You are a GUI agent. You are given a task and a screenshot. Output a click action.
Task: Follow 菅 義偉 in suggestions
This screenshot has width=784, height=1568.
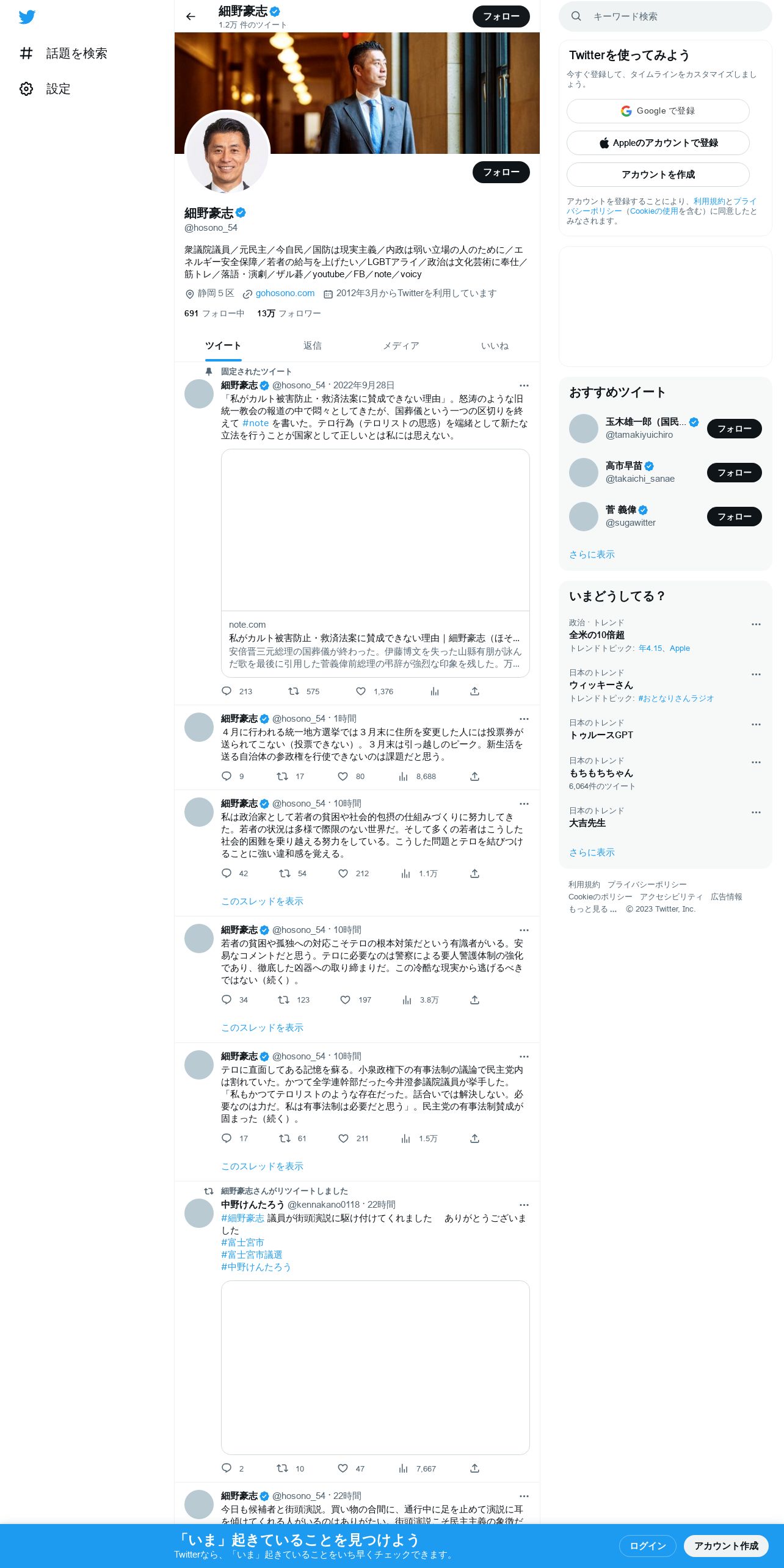734,517
